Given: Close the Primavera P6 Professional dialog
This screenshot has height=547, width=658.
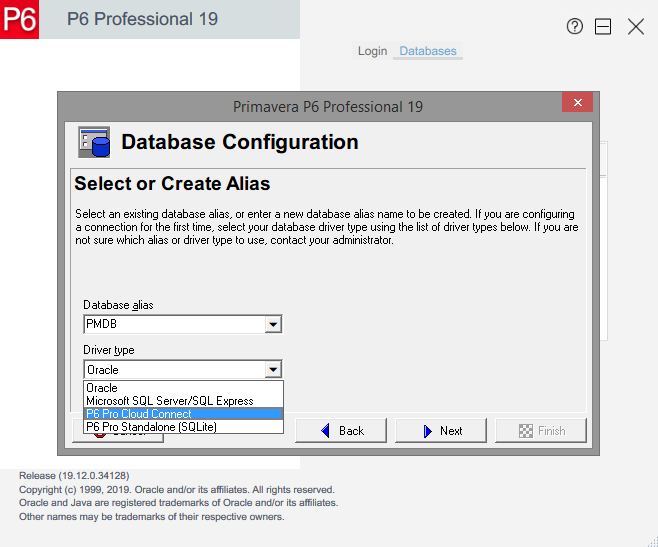Looking at the screenshot, I should pyautogui.click(x=577, y=102).
